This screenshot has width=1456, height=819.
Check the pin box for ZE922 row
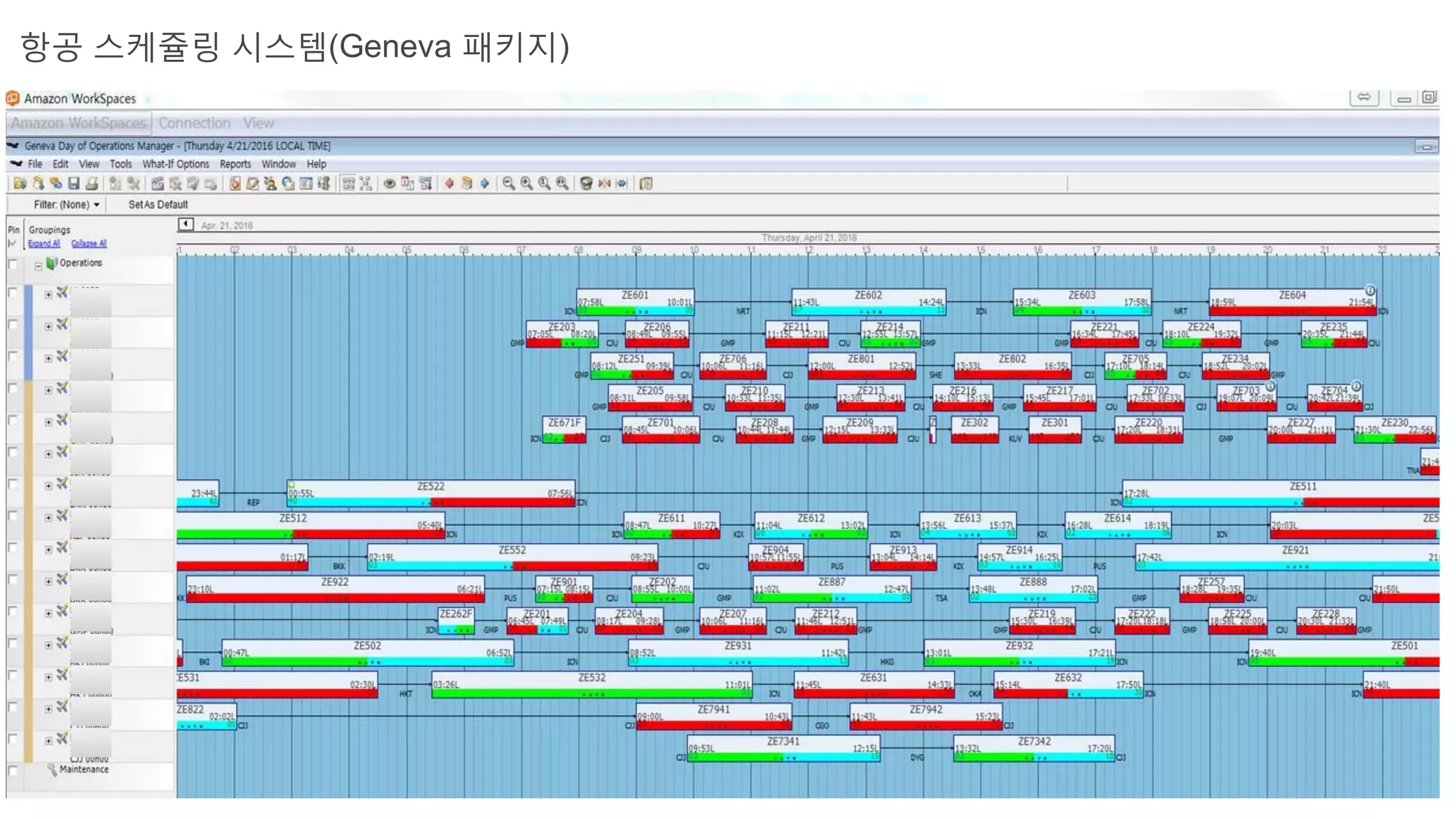(13, 579)
